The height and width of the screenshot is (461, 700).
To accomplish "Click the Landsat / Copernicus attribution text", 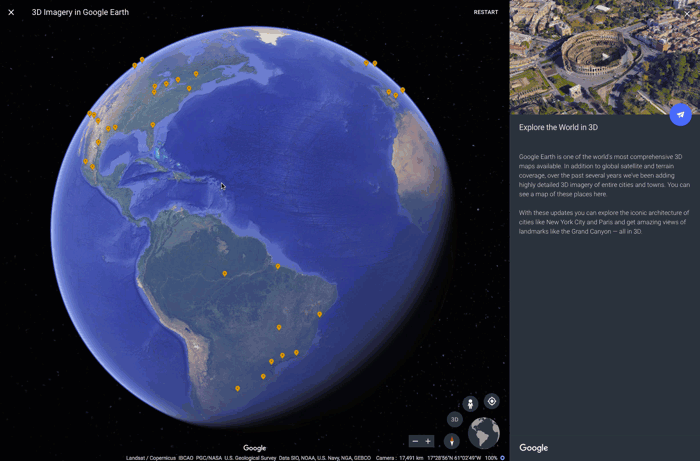I will (151, 458).
